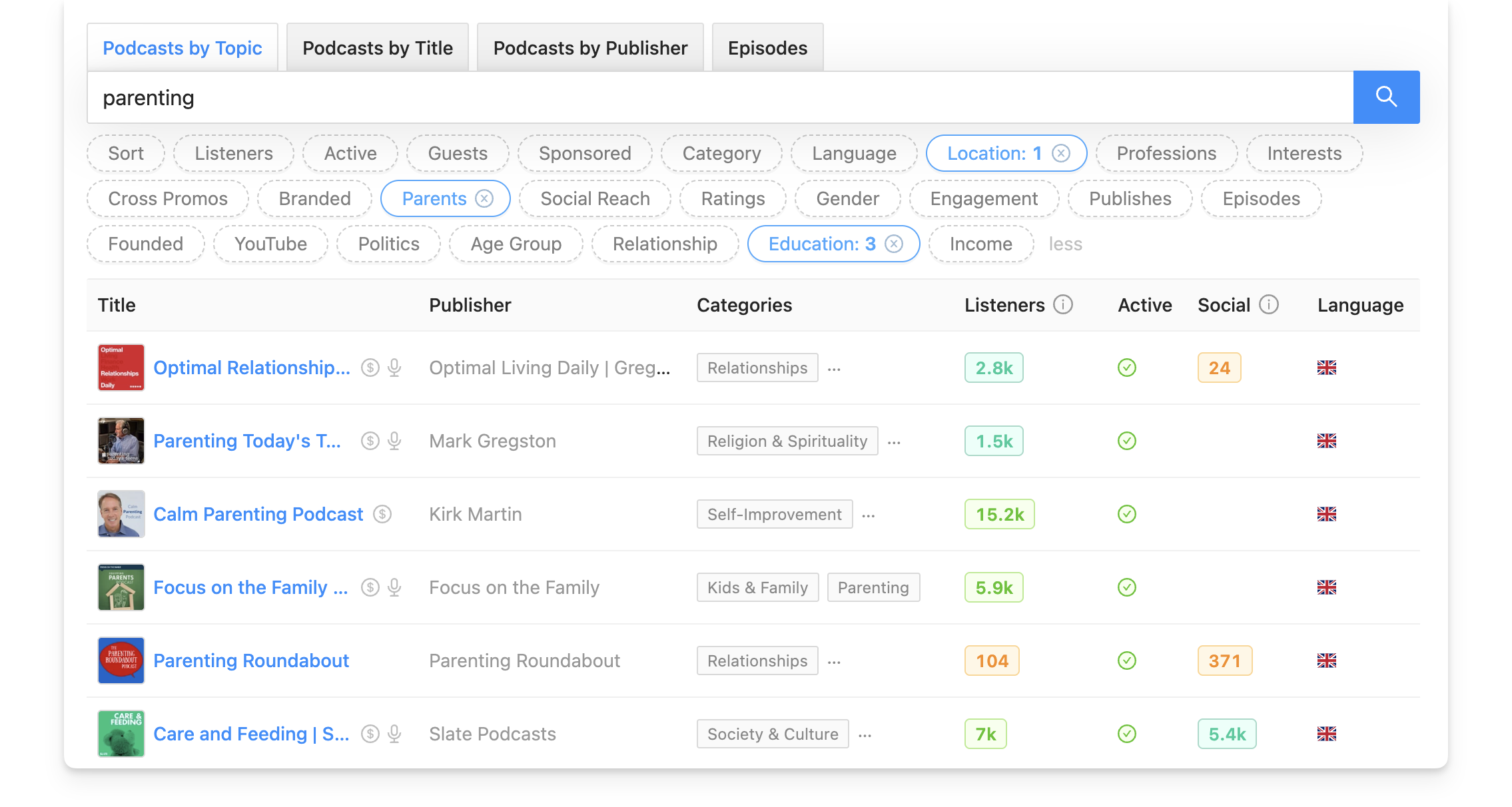
Task: Collapse filters using the less link
Action: [1065, 244]
